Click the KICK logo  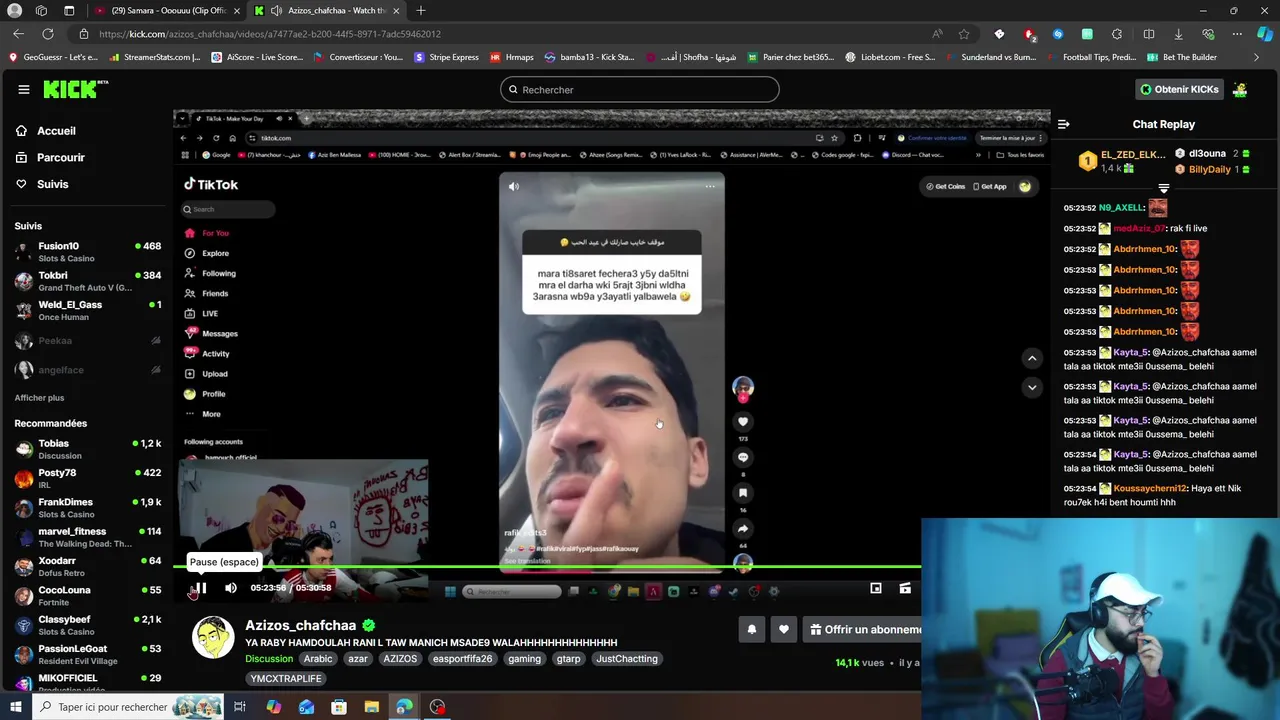click(75, 89)
